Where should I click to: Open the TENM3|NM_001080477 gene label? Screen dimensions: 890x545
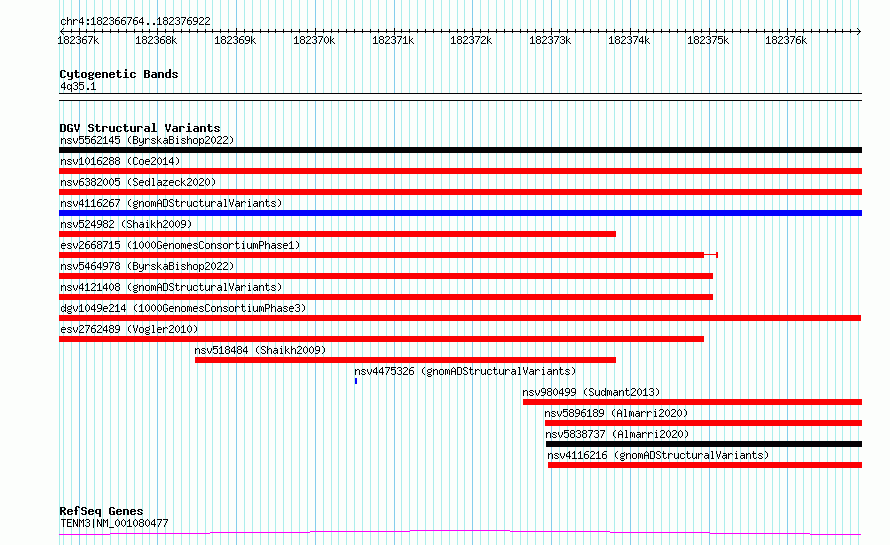point(114,523)
